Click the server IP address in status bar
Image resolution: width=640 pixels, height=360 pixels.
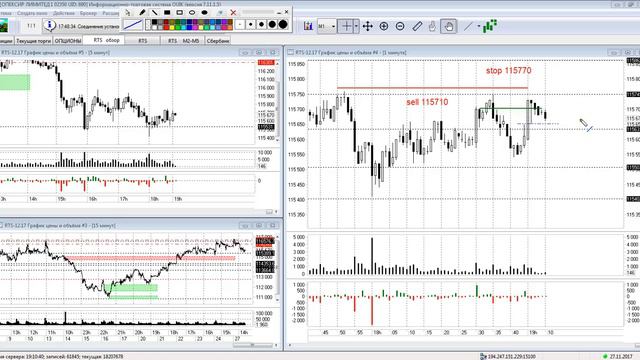point(512,357)
